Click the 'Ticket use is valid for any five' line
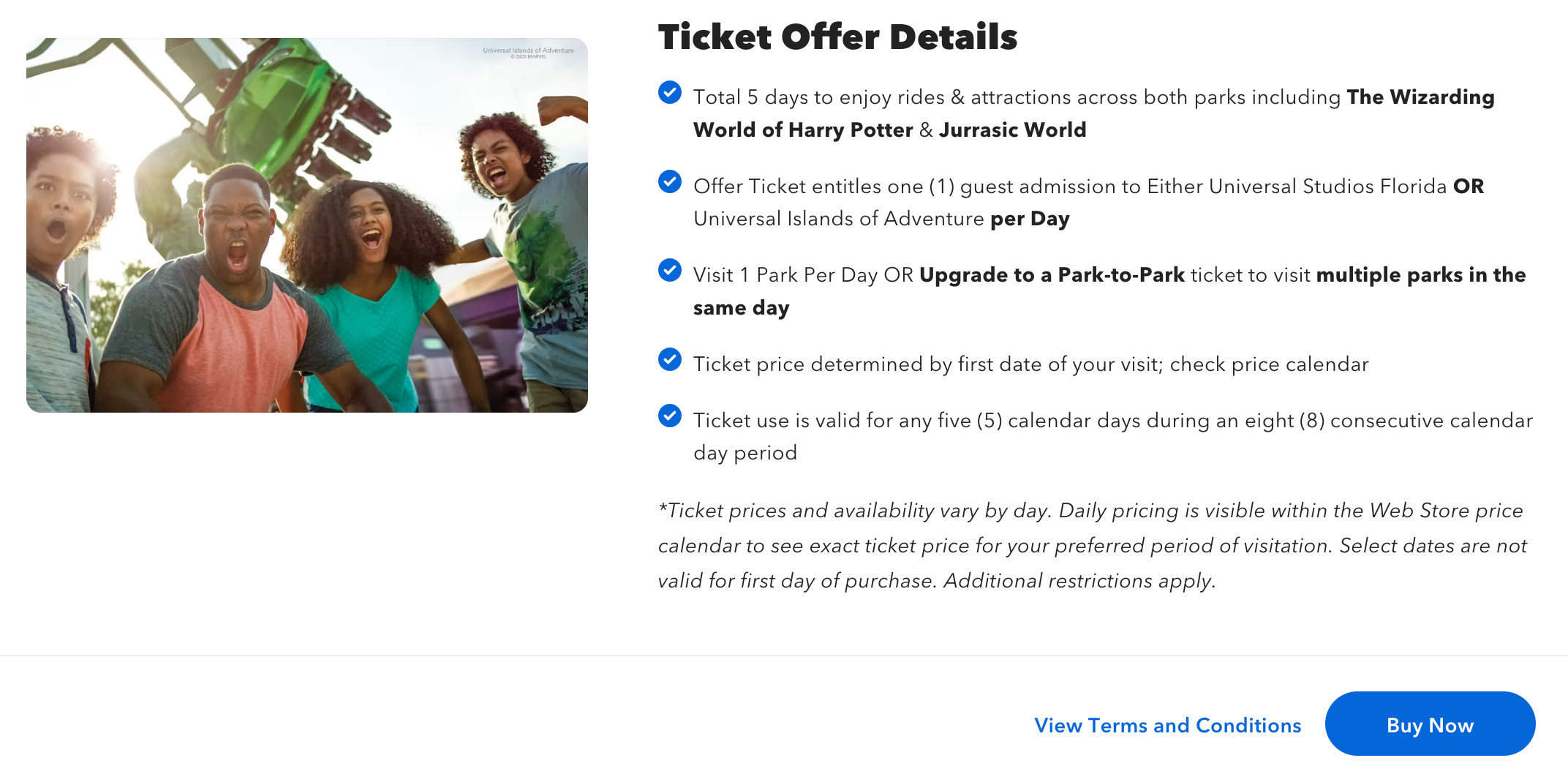Image resolution: width=1568 pixels, height=777 pixels. (x=832, y=421)
